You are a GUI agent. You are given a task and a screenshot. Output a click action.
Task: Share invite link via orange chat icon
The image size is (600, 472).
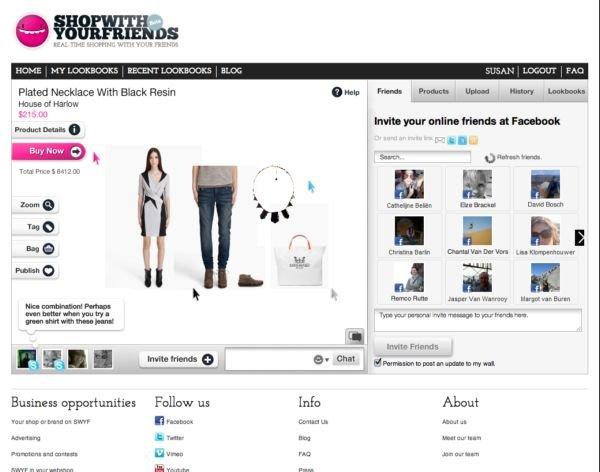(473, 140)
